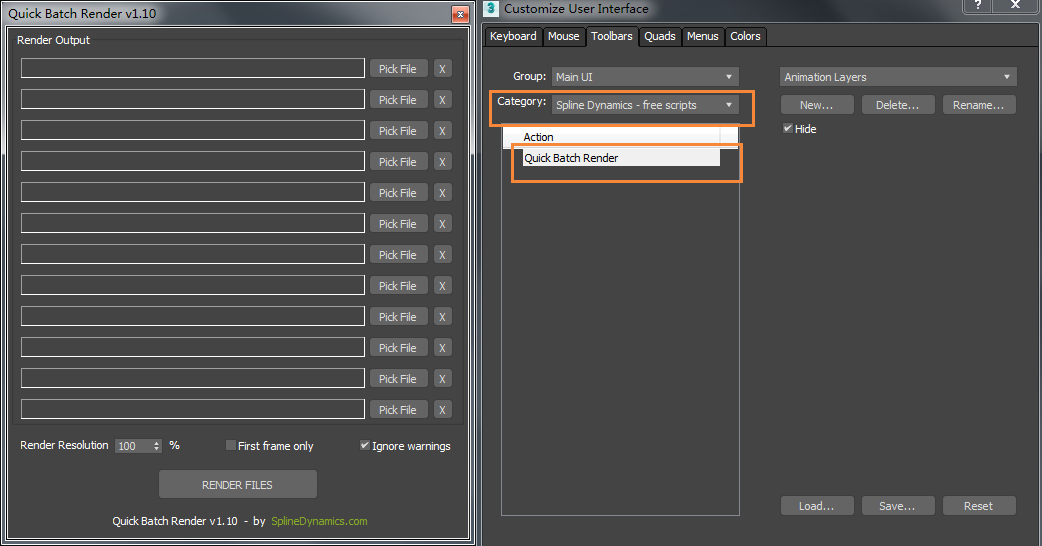This screenshot has height=546, width=1042.
Task: Open the Animation Layers toolbar dropdown
Action: pos(897,77)
